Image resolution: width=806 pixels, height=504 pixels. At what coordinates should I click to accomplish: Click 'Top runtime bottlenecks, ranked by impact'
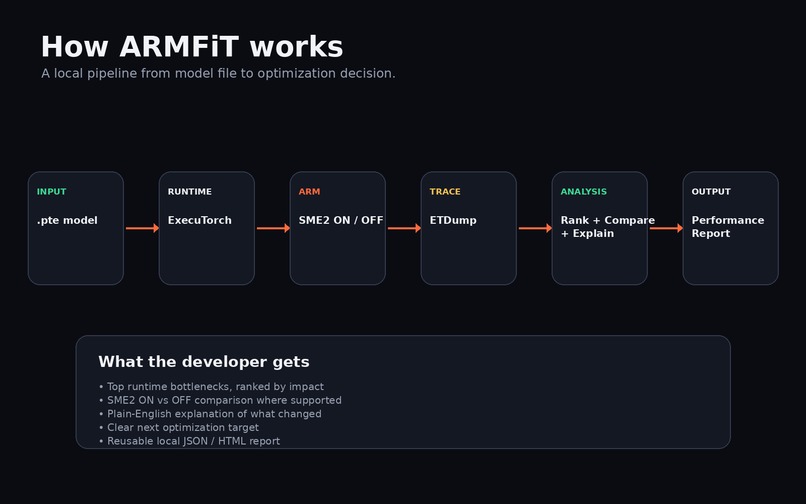point(211,386)
